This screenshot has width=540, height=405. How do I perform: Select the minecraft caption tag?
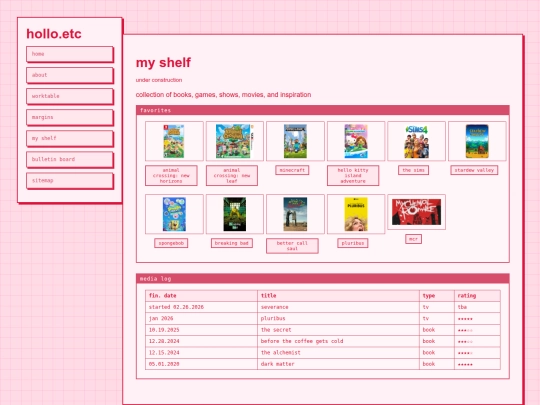click(292, 170)
